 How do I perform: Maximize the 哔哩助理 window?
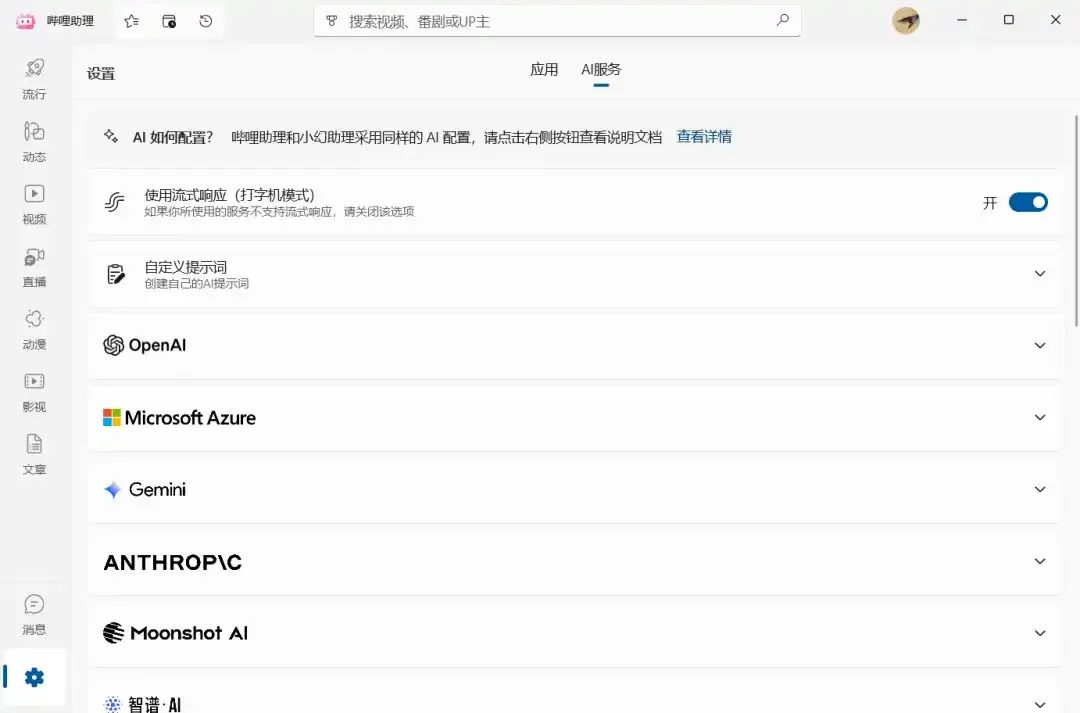[x=1009, y=21]
